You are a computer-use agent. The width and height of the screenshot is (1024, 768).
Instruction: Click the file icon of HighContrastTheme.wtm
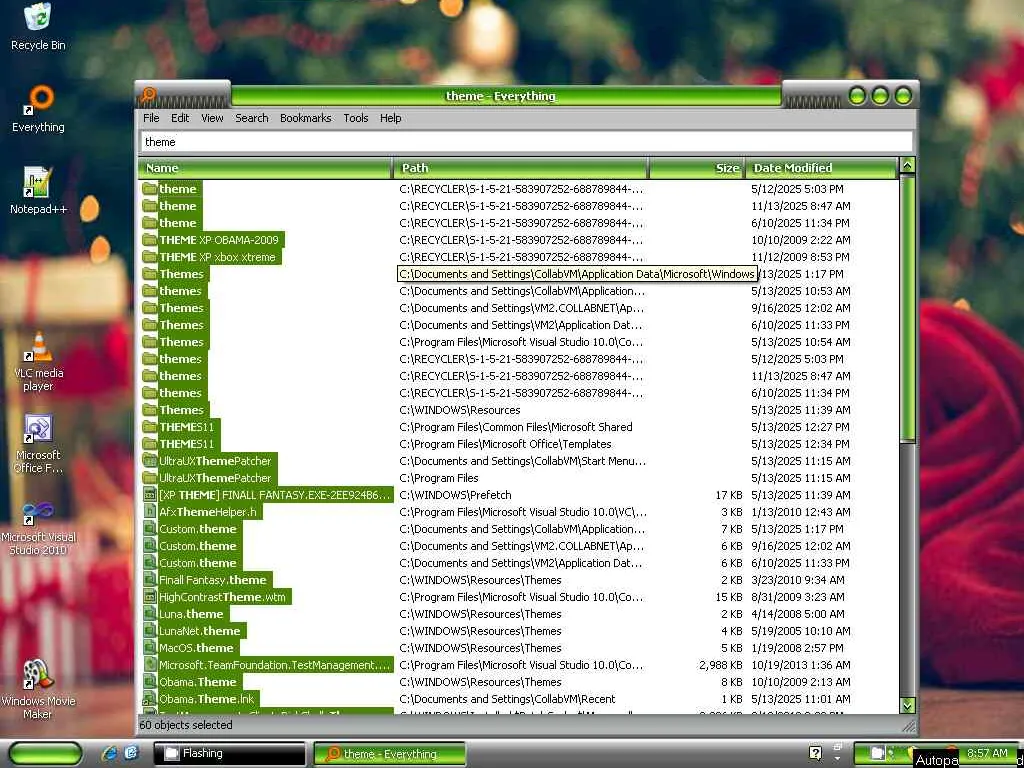[x=150, y=596]
